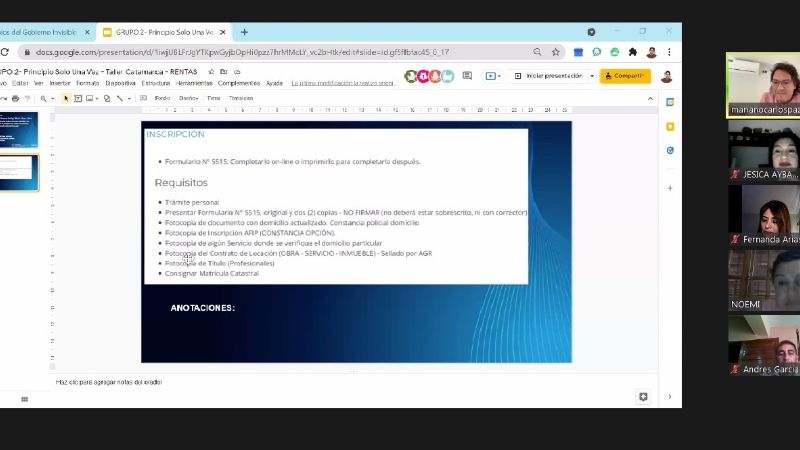Open the Calendar side panel icon
The height and width of the screenshot is (450, 800).
click(670, 103)
